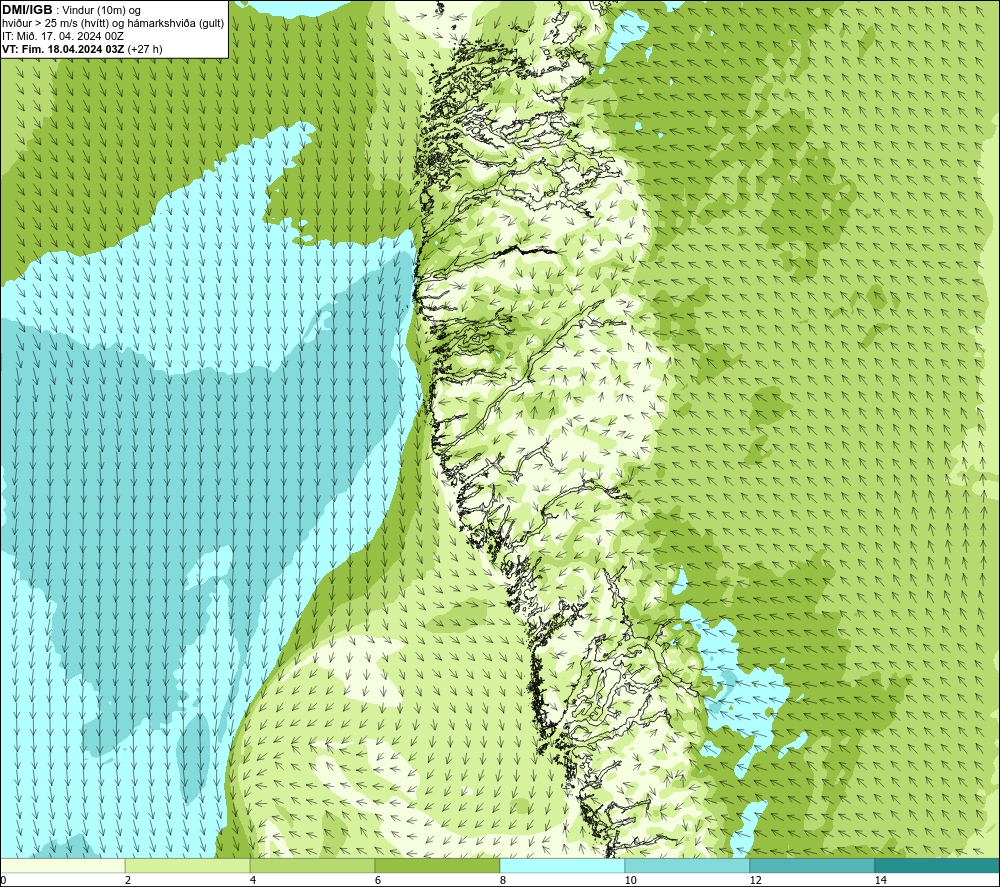Click the legend label '8'
1000x887 pixels.
pos(503,881)
